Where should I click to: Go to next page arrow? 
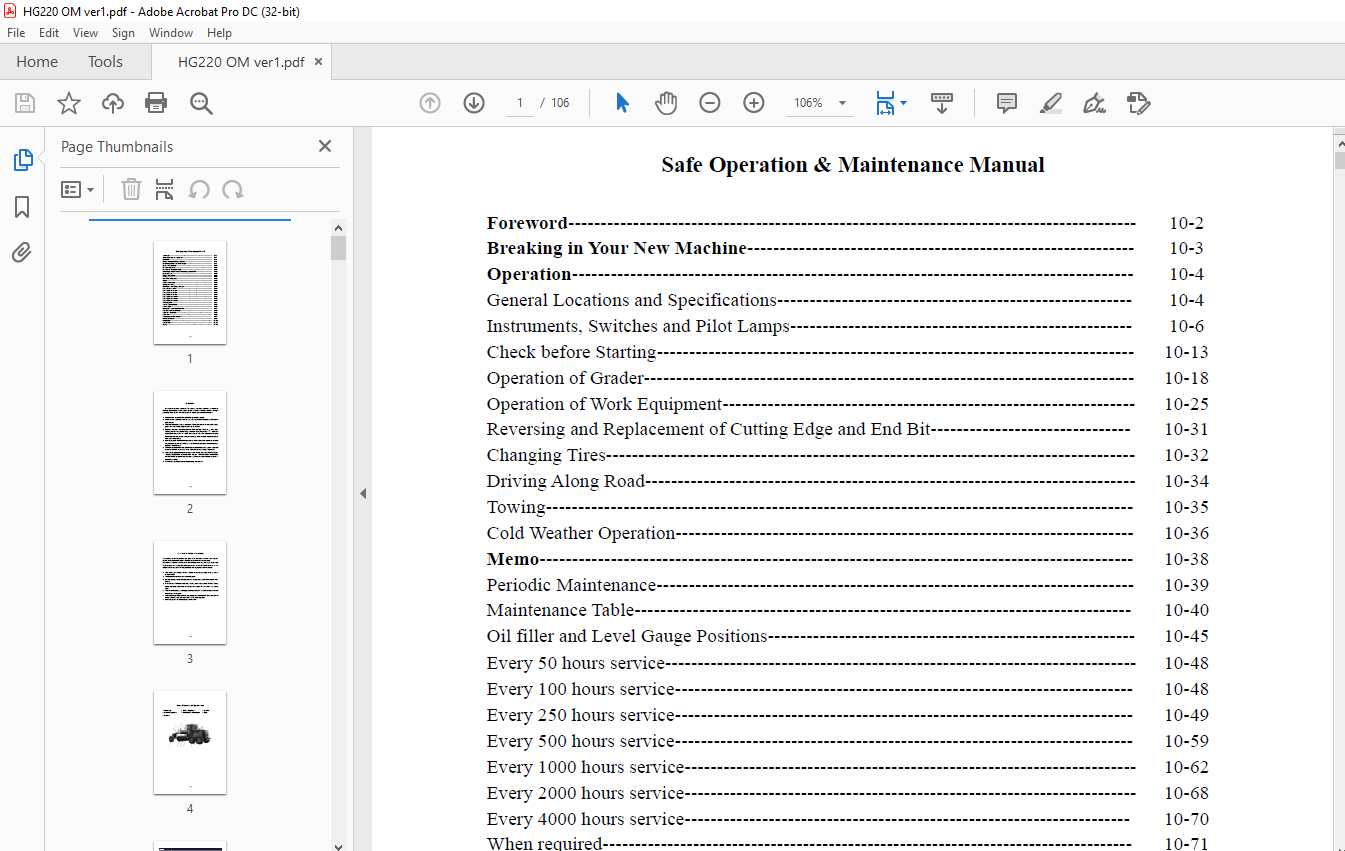coord(474,103)
